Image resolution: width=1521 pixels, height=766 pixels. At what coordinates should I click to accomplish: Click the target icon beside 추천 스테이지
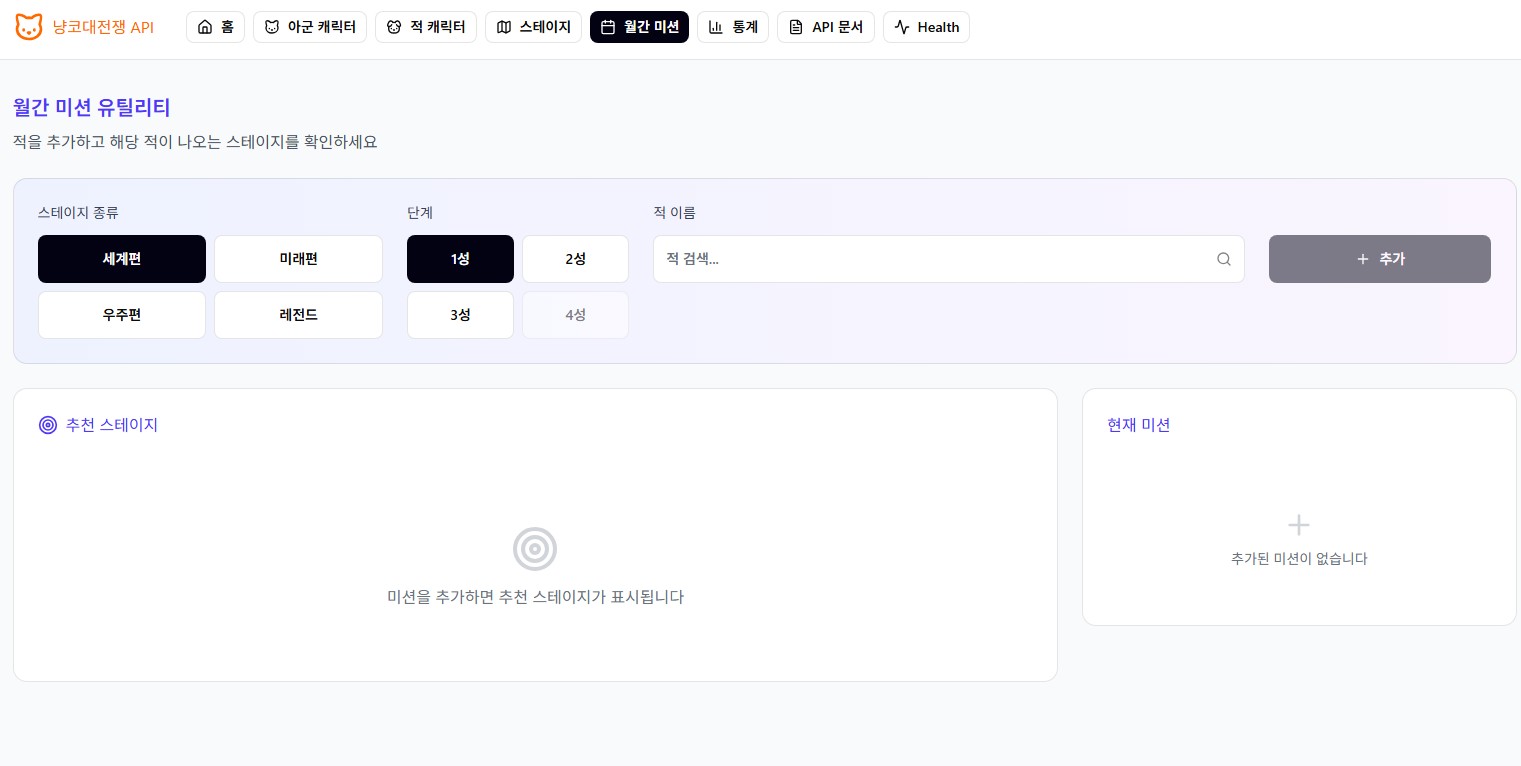click(48, 425)
